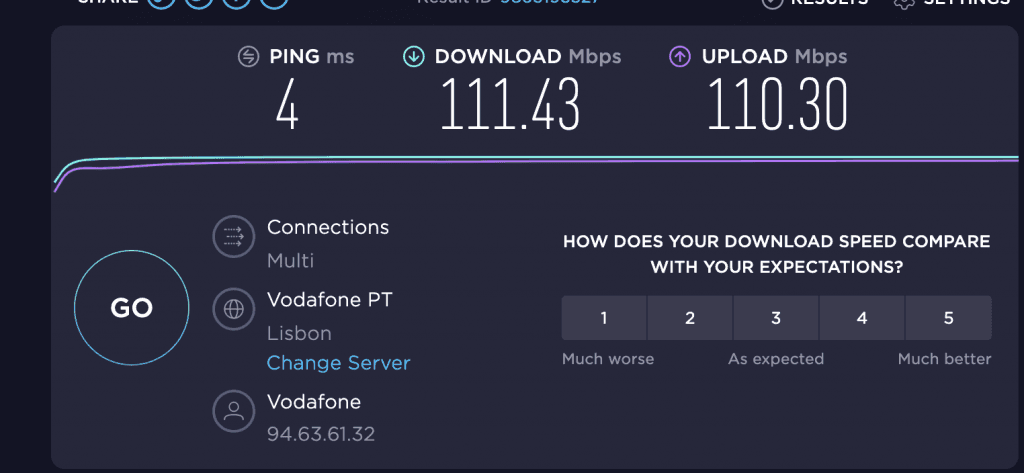1024x473 pixels.
Task: Click the Connections mode icon
Action: (232, 237)
